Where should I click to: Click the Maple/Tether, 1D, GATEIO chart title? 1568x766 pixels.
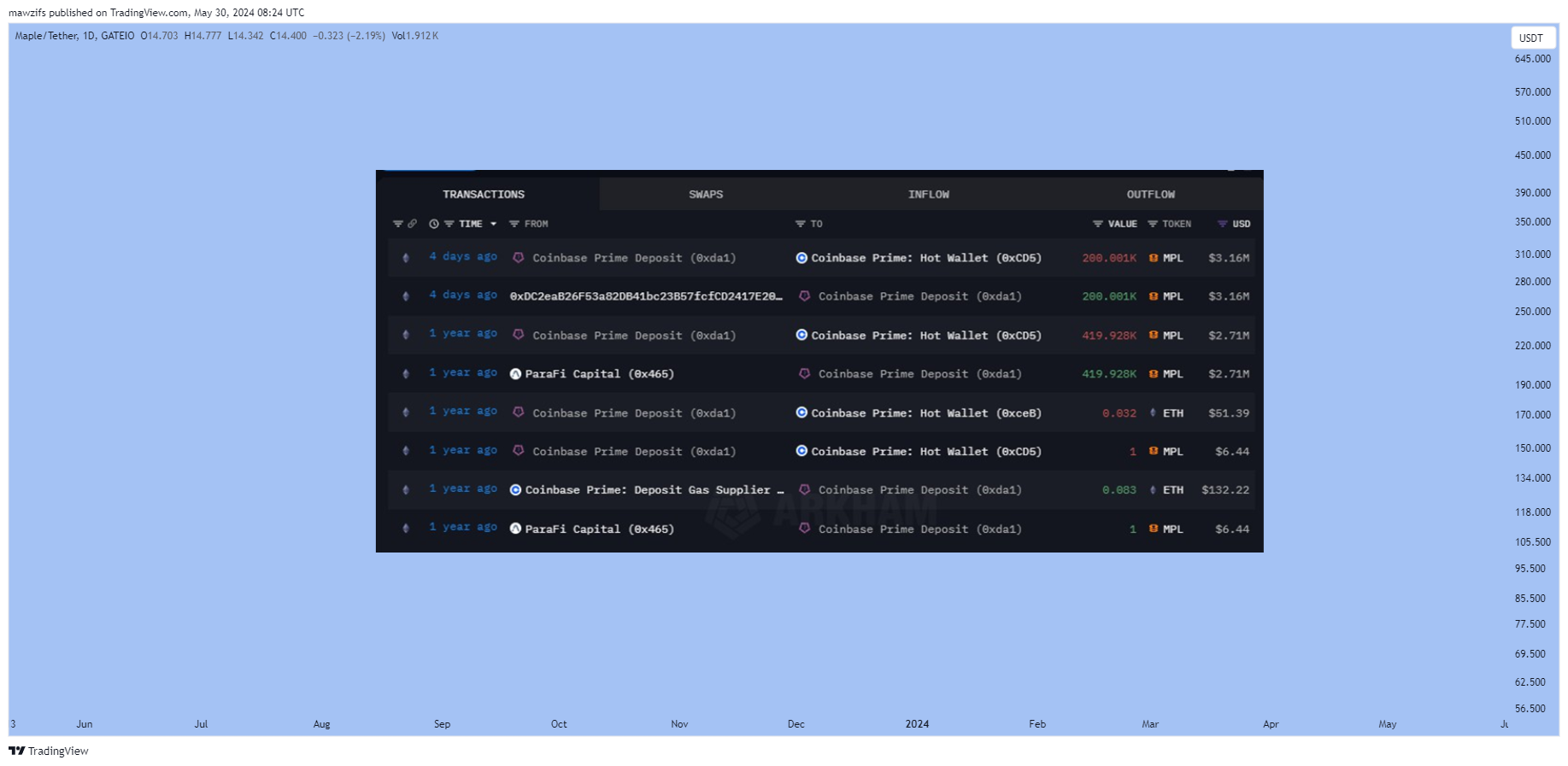pyautogui.click(x=74, y=36)
